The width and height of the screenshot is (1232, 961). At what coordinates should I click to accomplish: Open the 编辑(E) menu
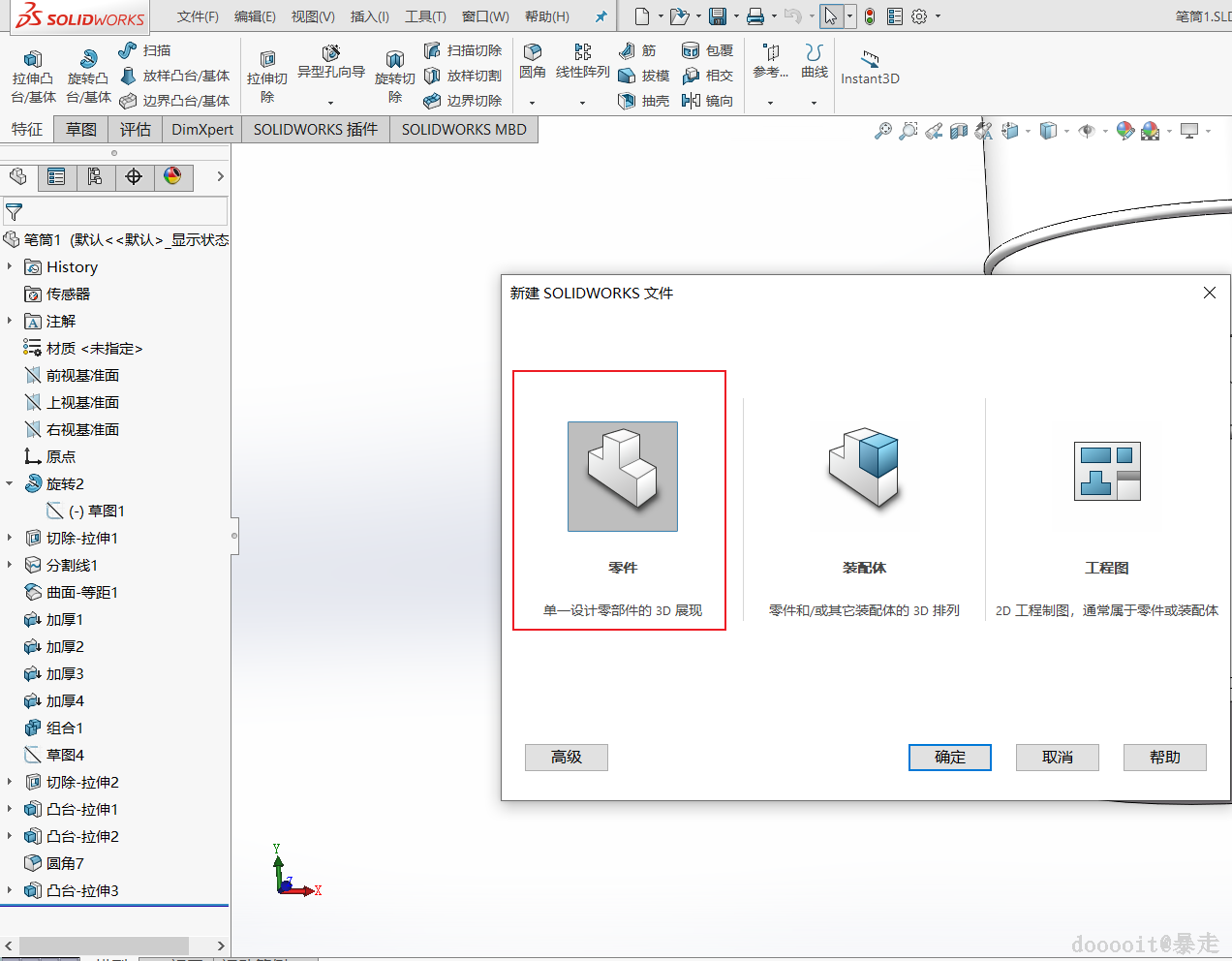click(255, 16)
